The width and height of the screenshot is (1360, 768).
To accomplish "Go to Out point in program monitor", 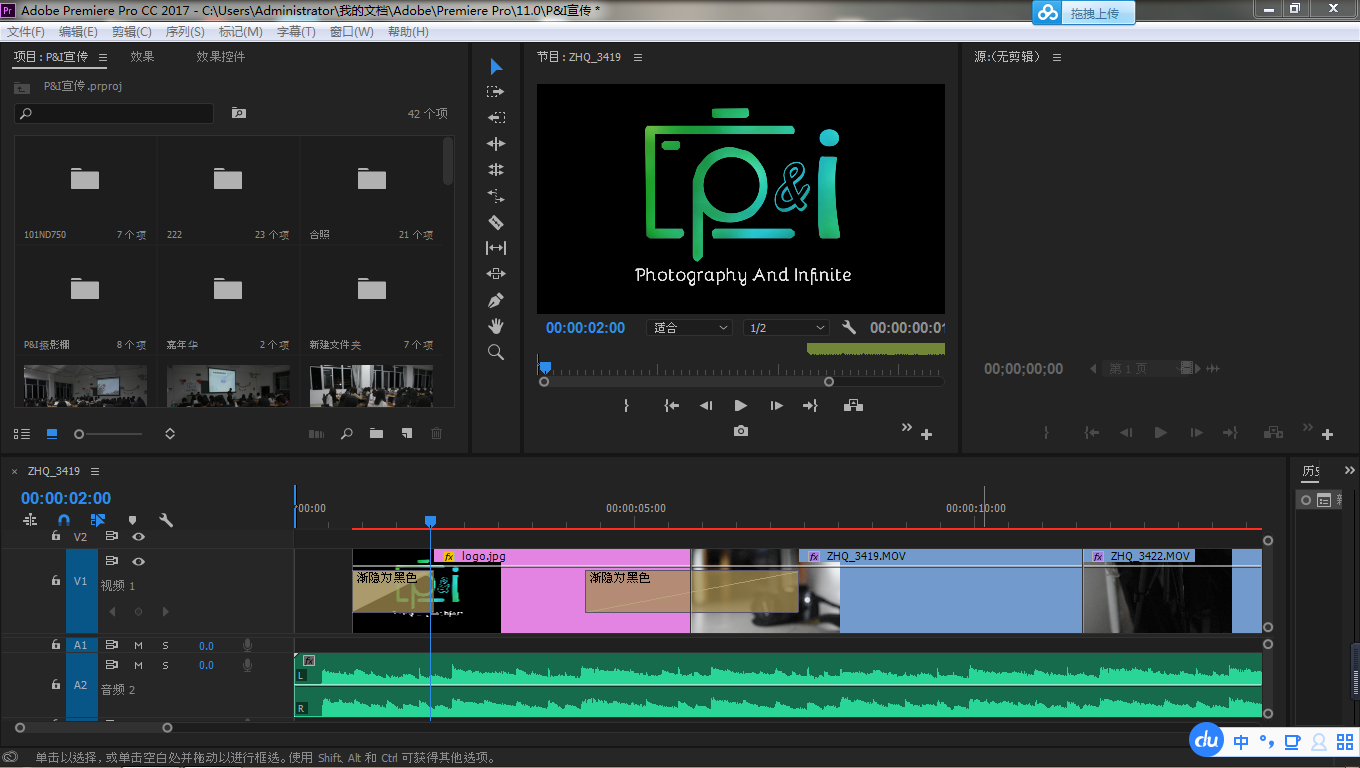I will (x=810, y=405).
